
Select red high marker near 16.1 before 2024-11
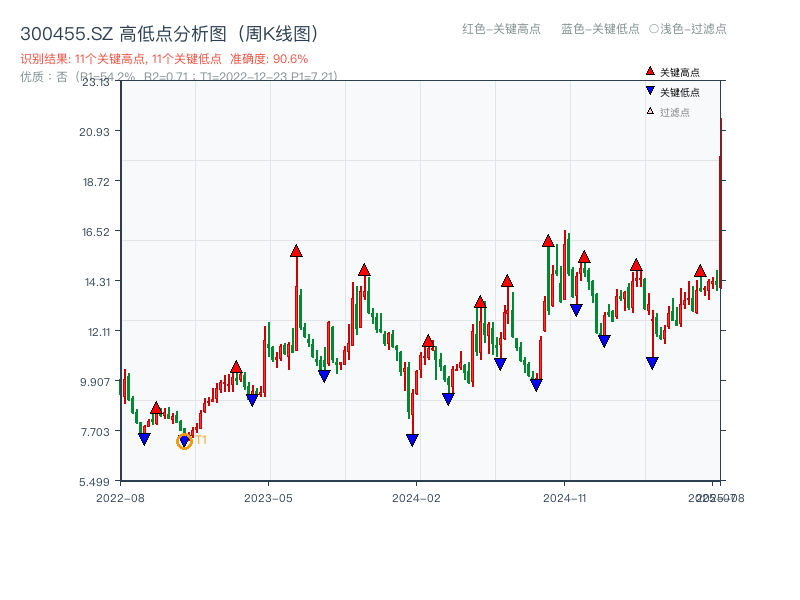(548, 241)
